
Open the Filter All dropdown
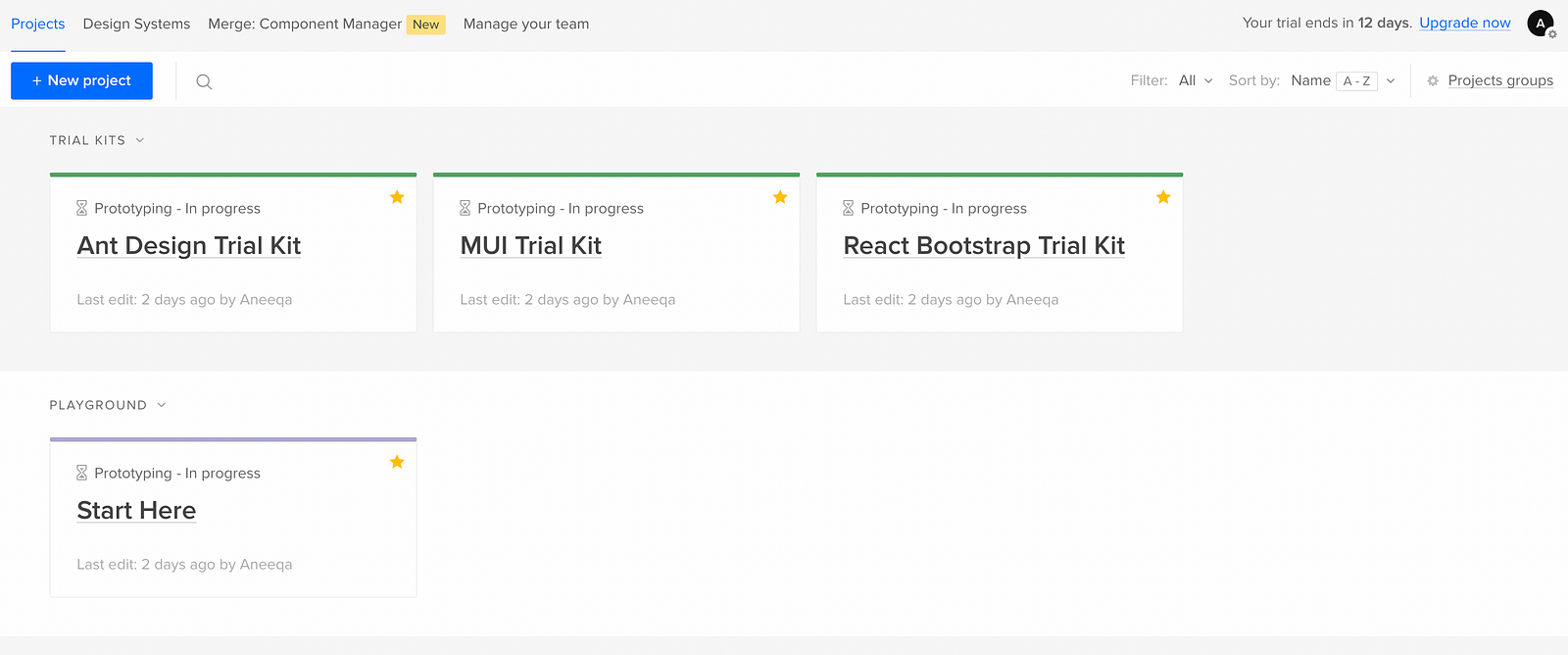[x=1196, y=80]
